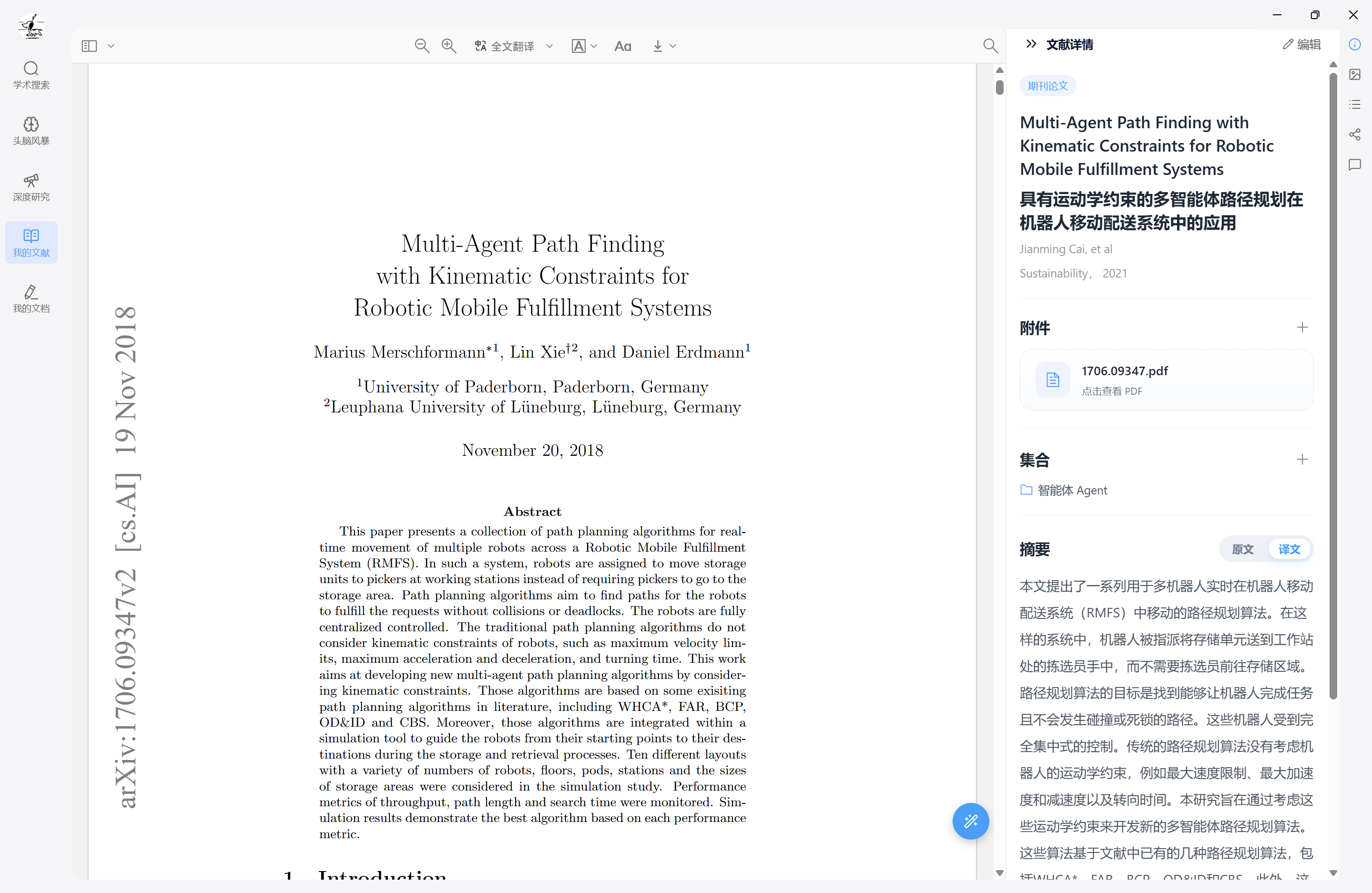Switch abstract to 译文 translation
1372x893 pixels.
[1289, 549]
